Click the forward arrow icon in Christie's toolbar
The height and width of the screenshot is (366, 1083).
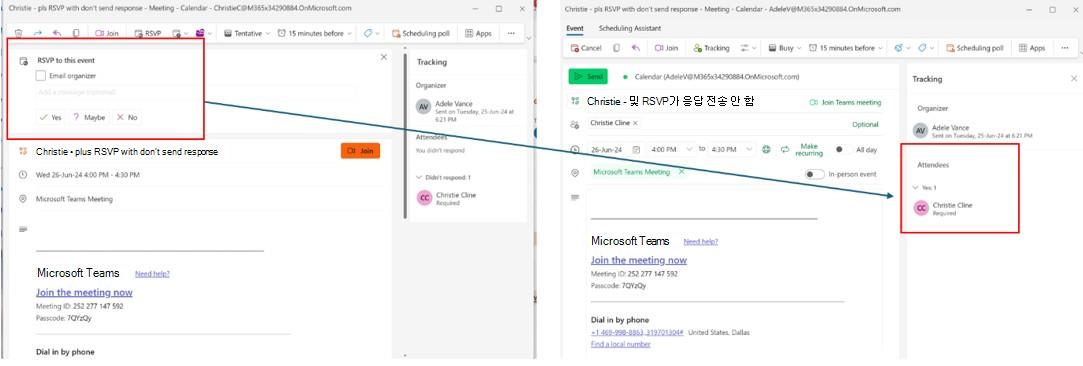(38, 32)
